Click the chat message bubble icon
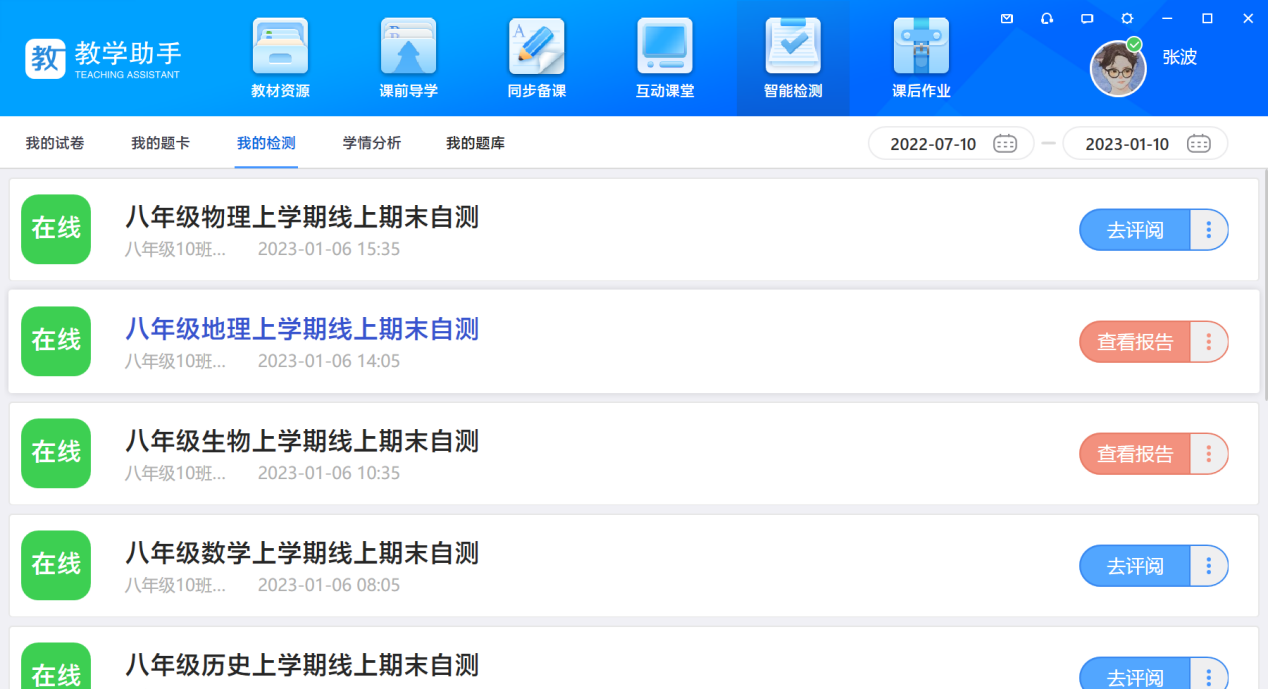 pyautogui.click(x=1087, y=18)
